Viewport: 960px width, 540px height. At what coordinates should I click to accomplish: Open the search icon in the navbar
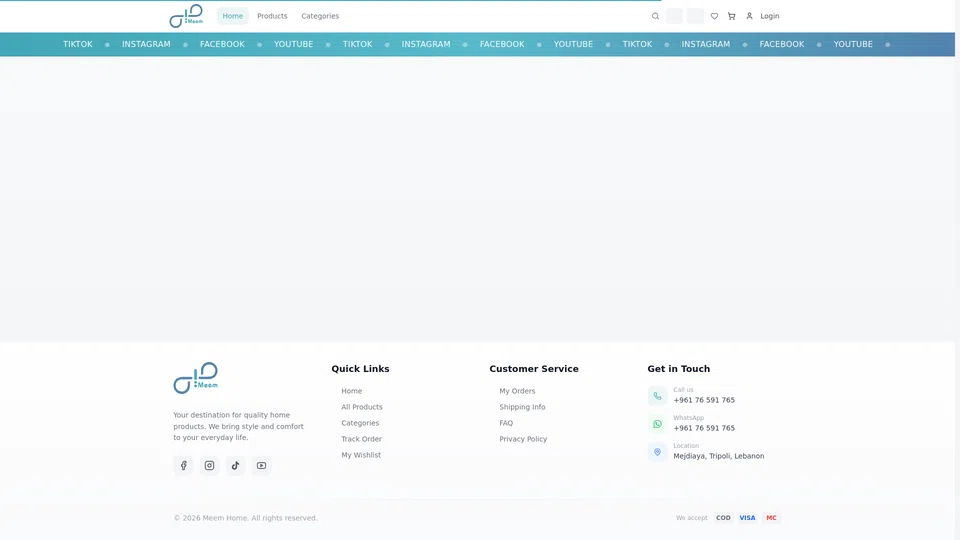[655, 16]
